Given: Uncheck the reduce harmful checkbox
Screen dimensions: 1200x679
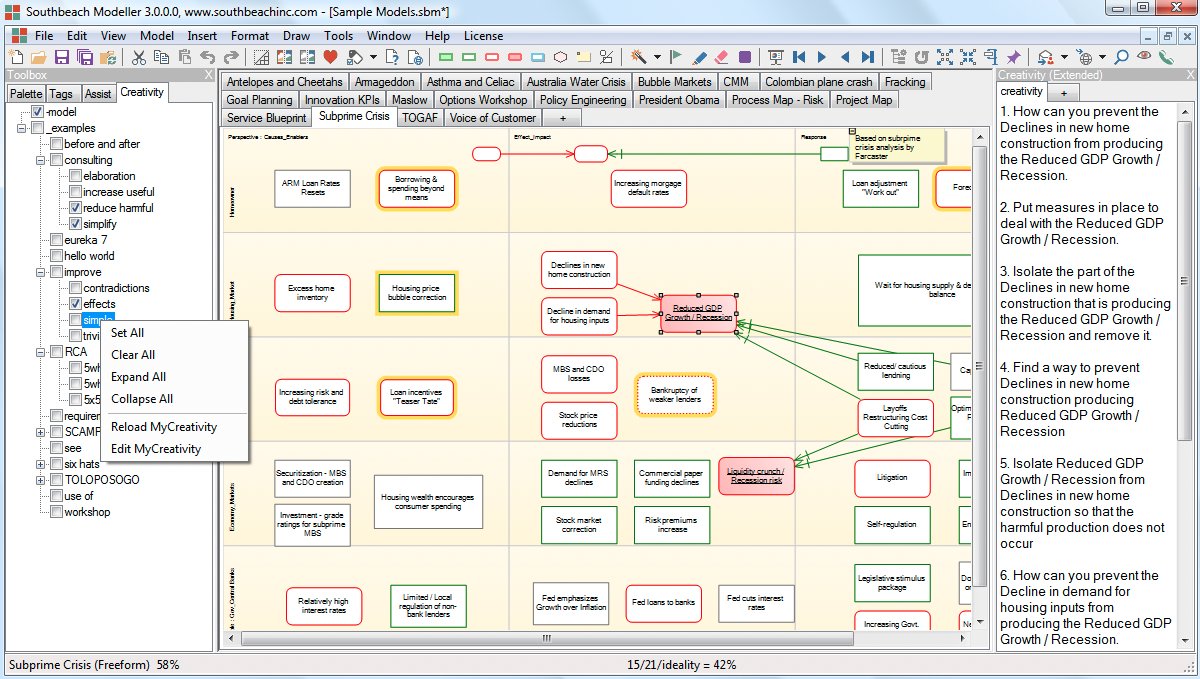Looking at the screenshot, I should [x=74, y=207].
